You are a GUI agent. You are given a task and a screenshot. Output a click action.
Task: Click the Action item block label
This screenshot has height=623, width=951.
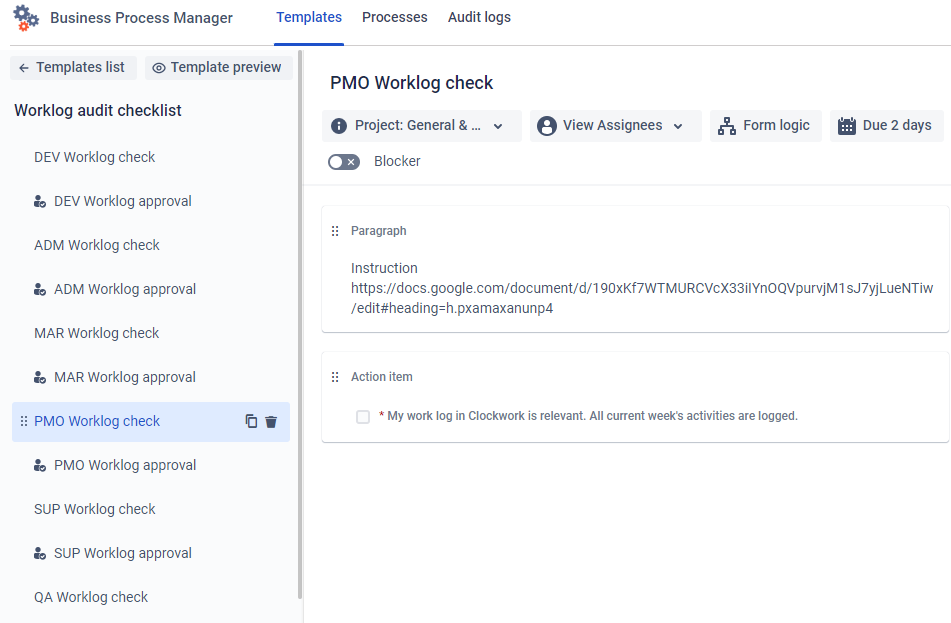(x=381, y=377)
